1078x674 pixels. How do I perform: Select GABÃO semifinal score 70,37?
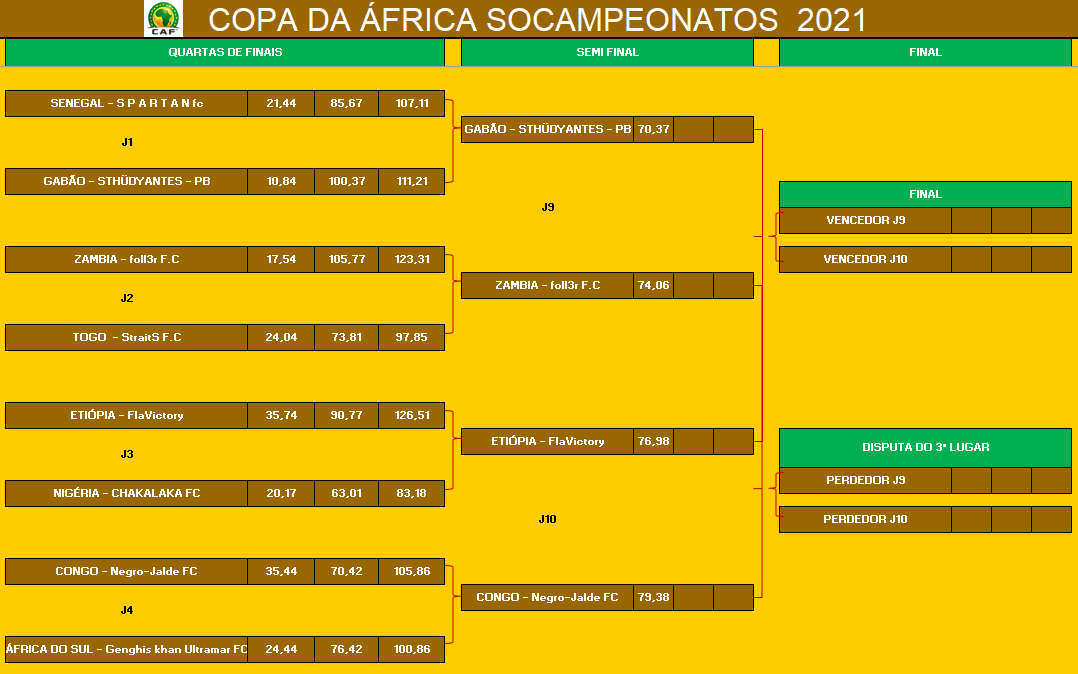[653, 130]
